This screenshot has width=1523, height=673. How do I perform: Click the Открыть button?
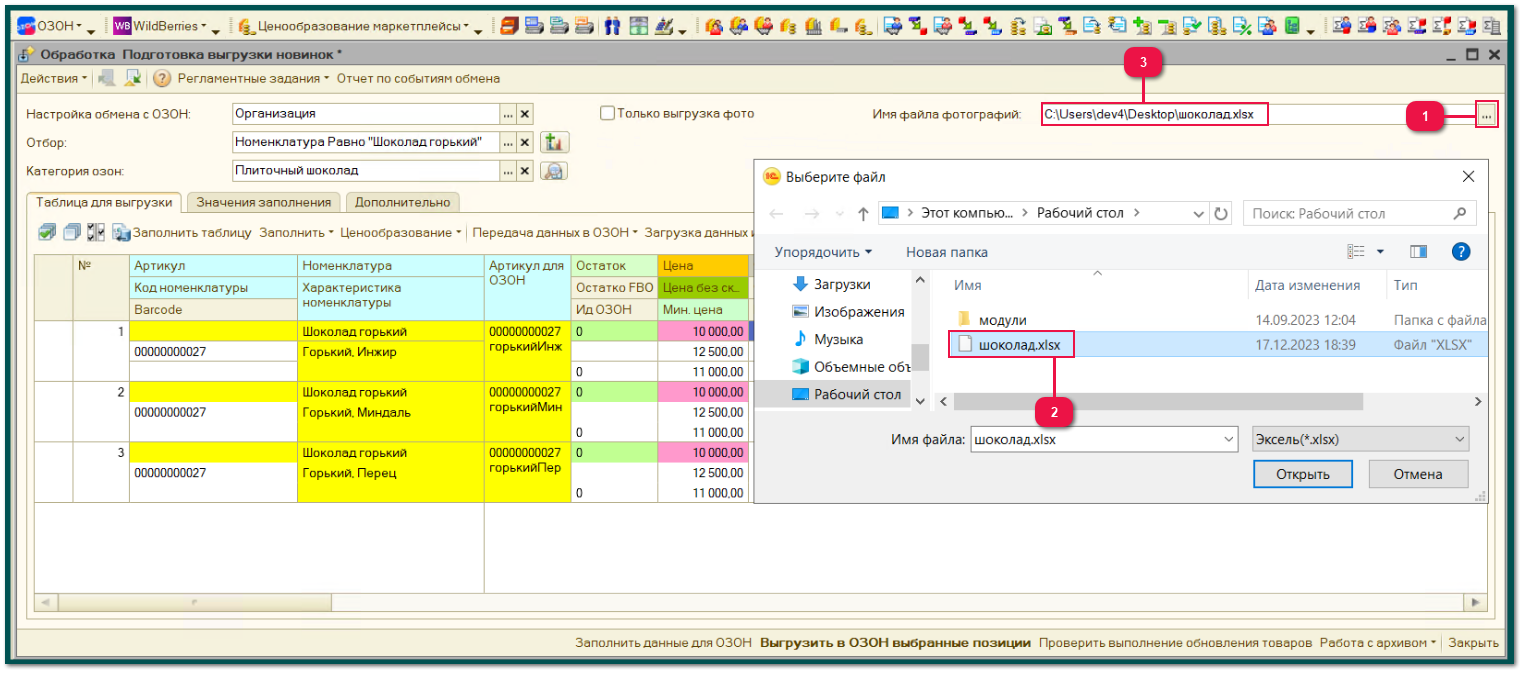click(1302, 474)
